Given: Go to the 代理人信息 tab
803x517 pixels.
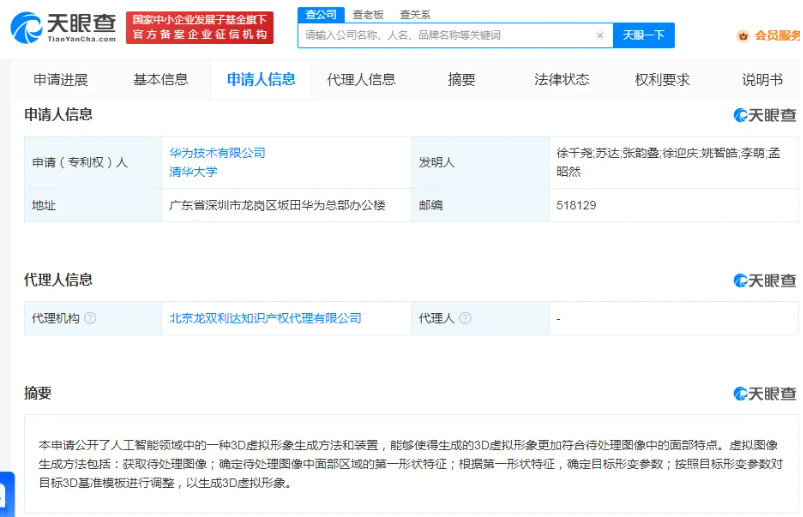Looking at the screenshot, I should click(x=361, y=80).
